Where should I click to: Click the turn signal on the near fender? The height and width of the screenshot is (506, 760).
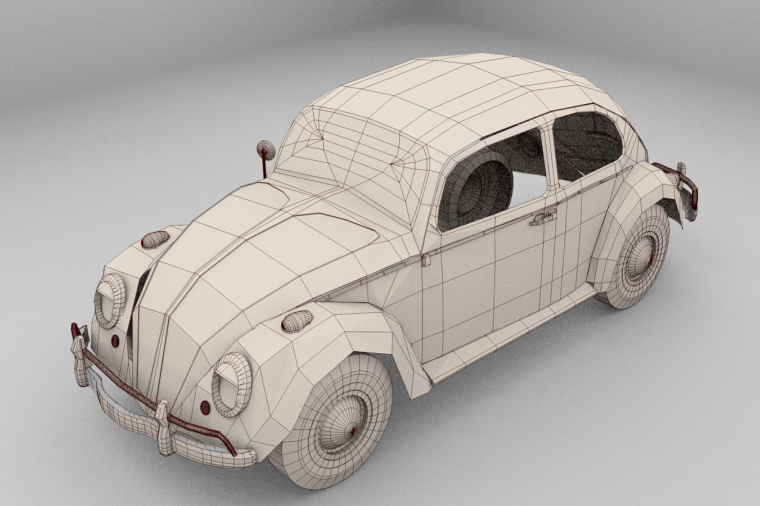297,321
